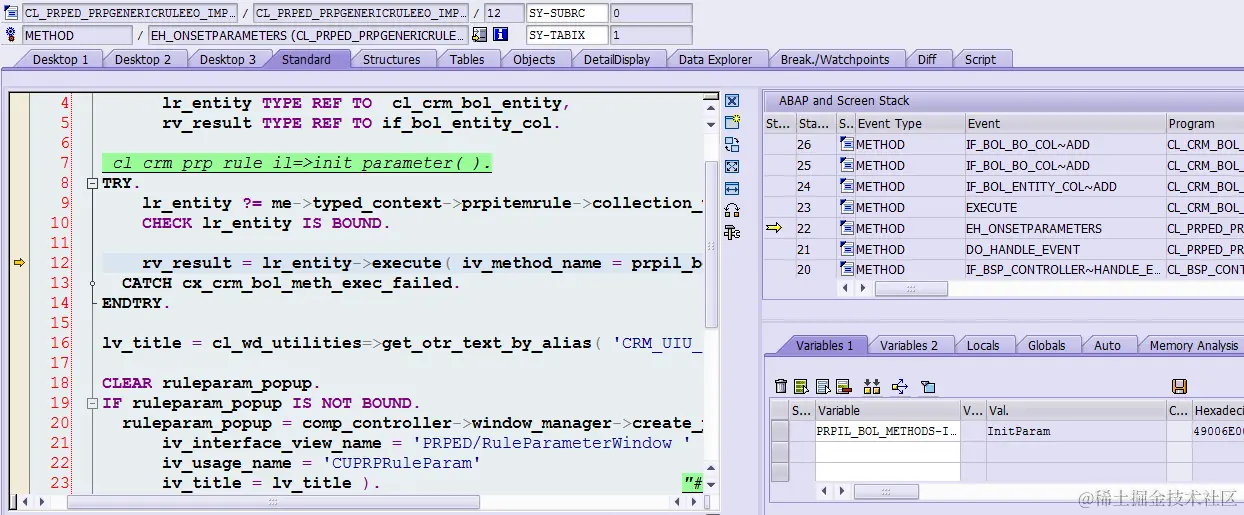Click the full-screen tool icon with the four arrows
Viewport: 1244px width, 515px height.
click(732, 166)
